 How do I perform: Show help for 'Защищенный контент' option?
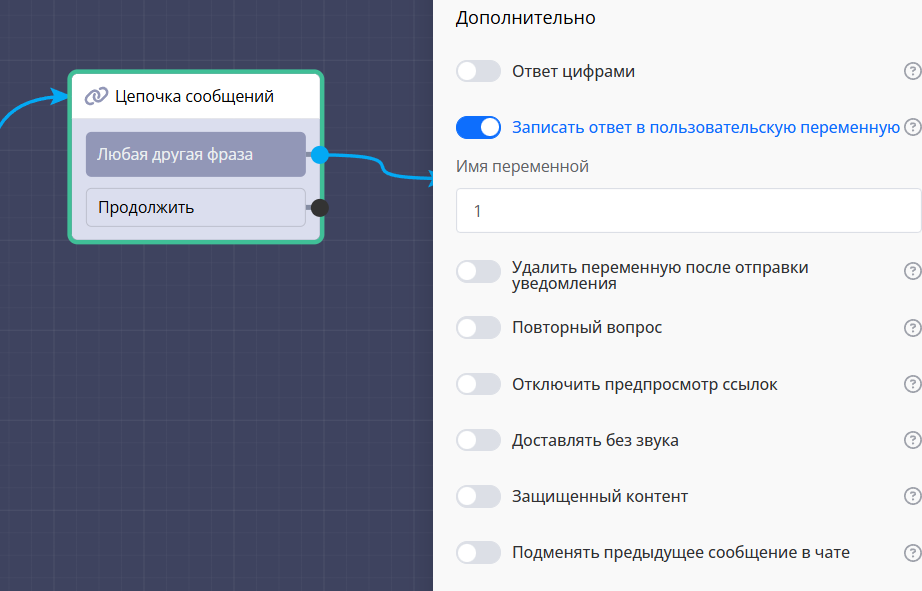coord(911,496)
